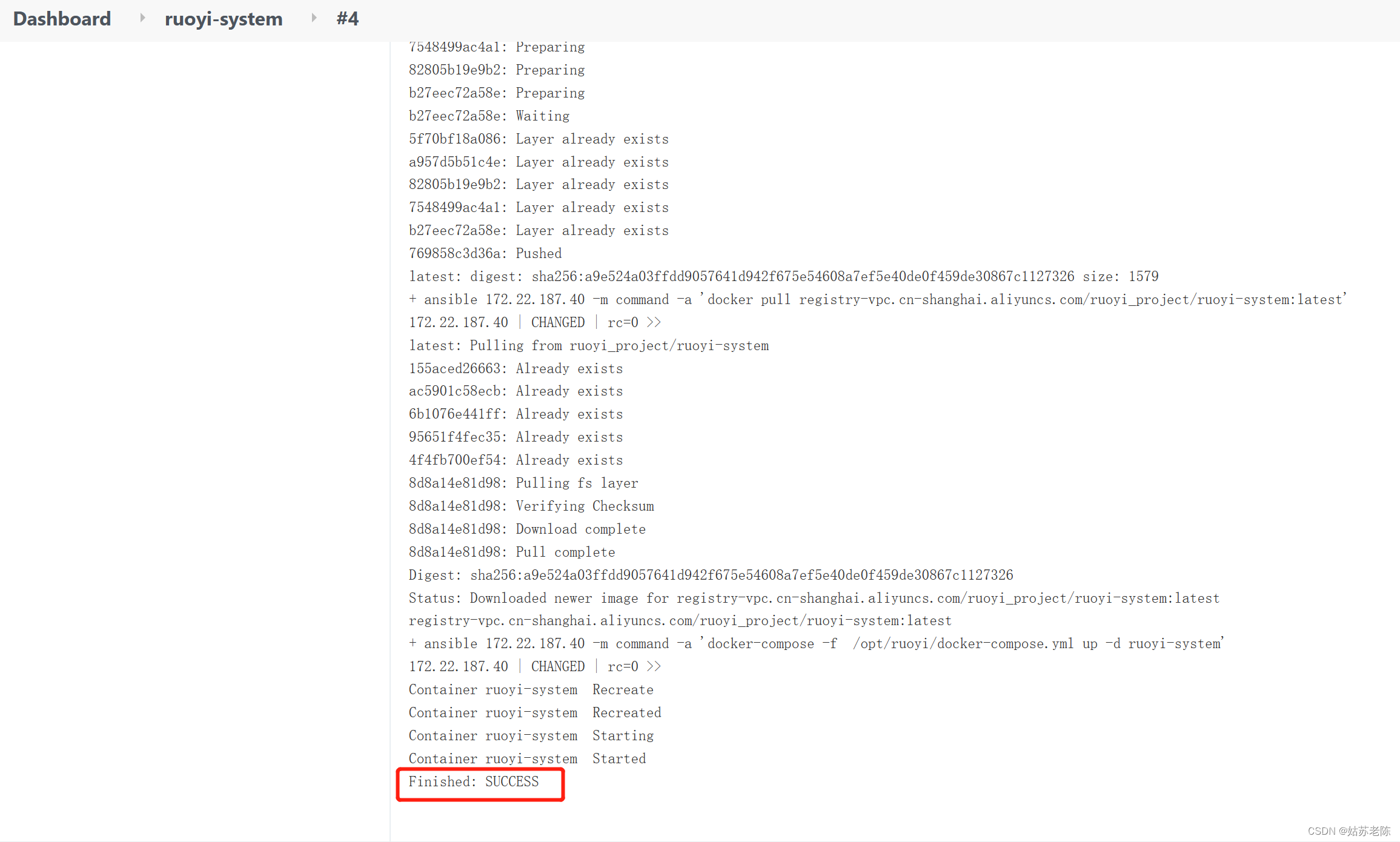Open the #4 build breadcrumb
This screenshot has width=1400, height=842.
[347, 19]
